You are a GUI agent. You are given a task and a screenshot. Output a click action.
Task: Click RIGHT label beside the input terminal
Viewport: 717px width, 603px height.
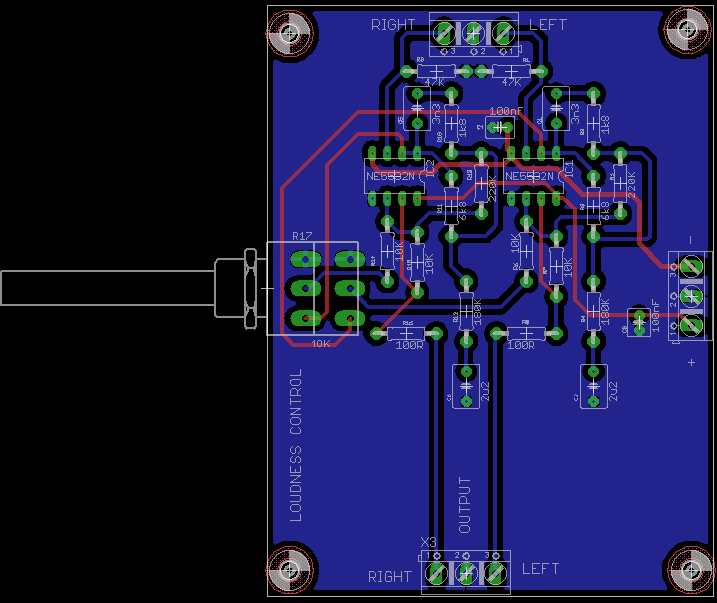[x=393, y=25]
